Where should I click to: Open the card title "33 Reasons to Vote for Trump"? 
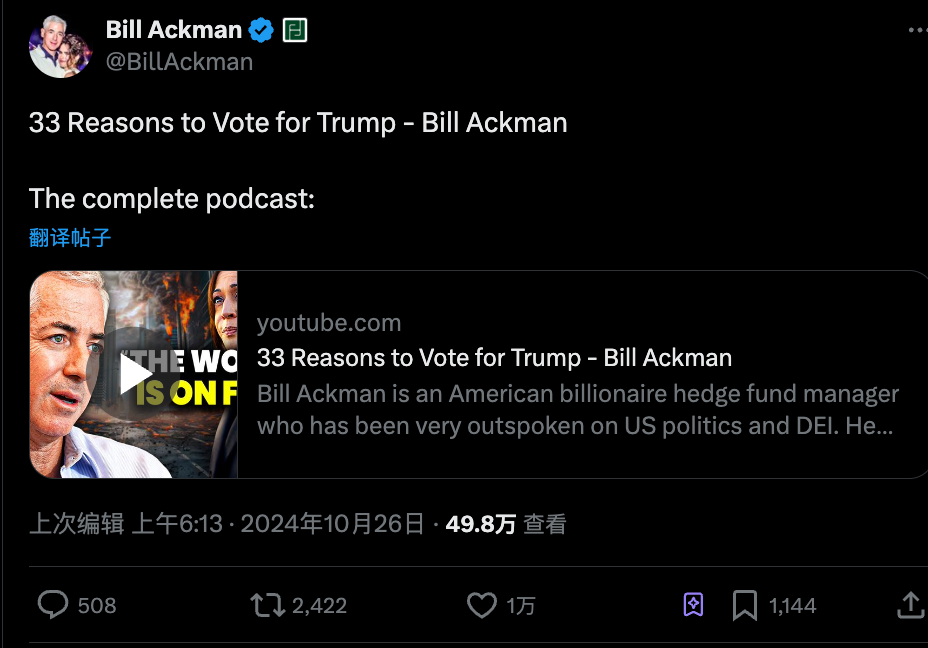coord(494,358)
